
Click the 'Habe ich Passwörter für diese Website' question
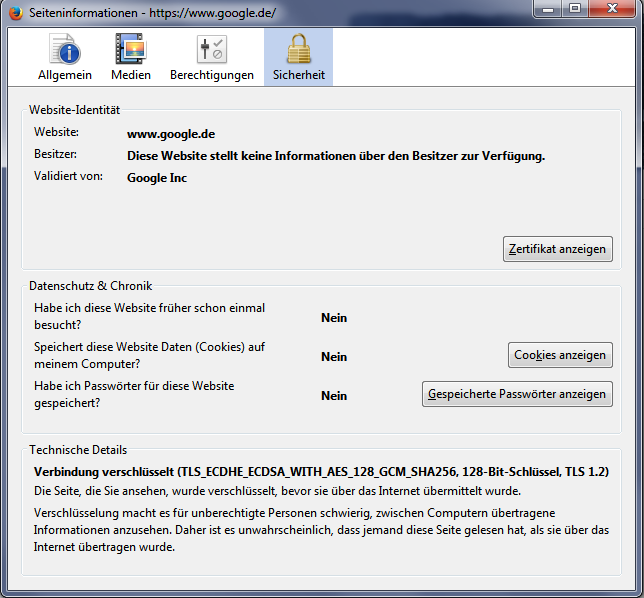134,394
